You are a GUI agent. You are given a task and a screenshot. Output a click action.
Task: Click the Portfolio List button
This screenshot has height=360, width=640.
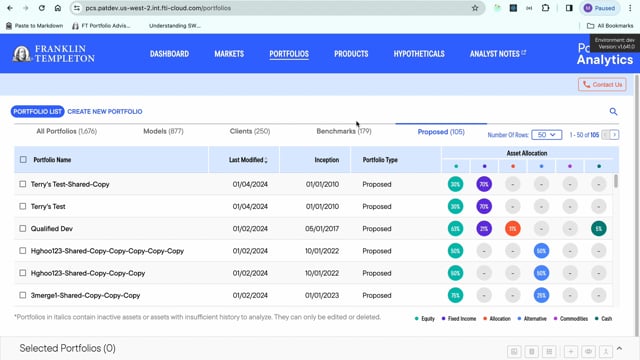[38, 111]
